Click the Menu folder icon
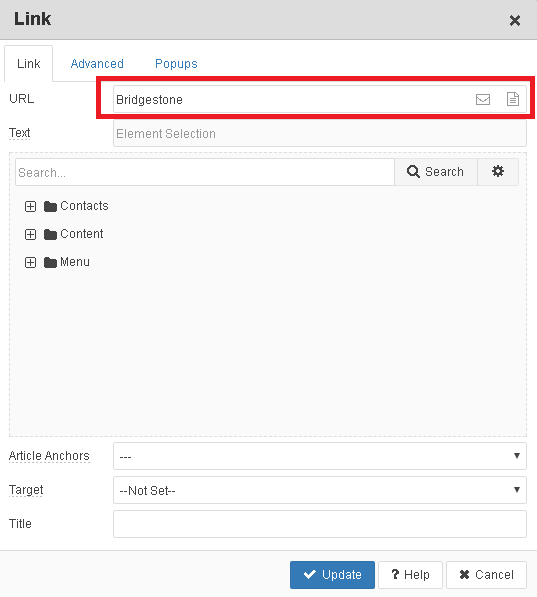 point(50,262)
